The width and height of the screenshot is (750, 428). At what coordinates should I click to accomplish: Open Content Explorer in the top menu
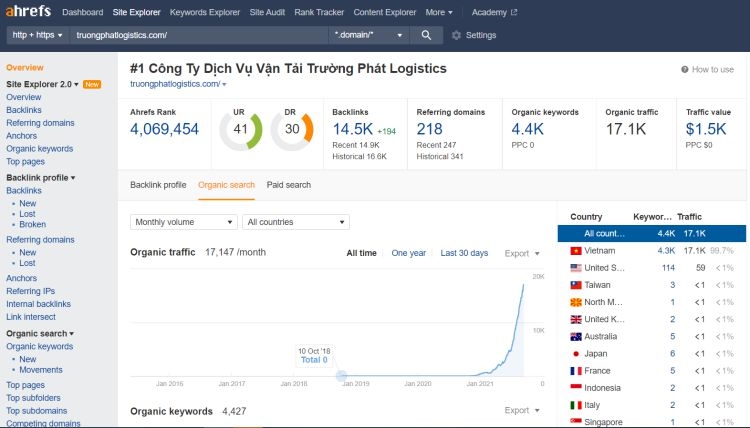coord(385,12)
